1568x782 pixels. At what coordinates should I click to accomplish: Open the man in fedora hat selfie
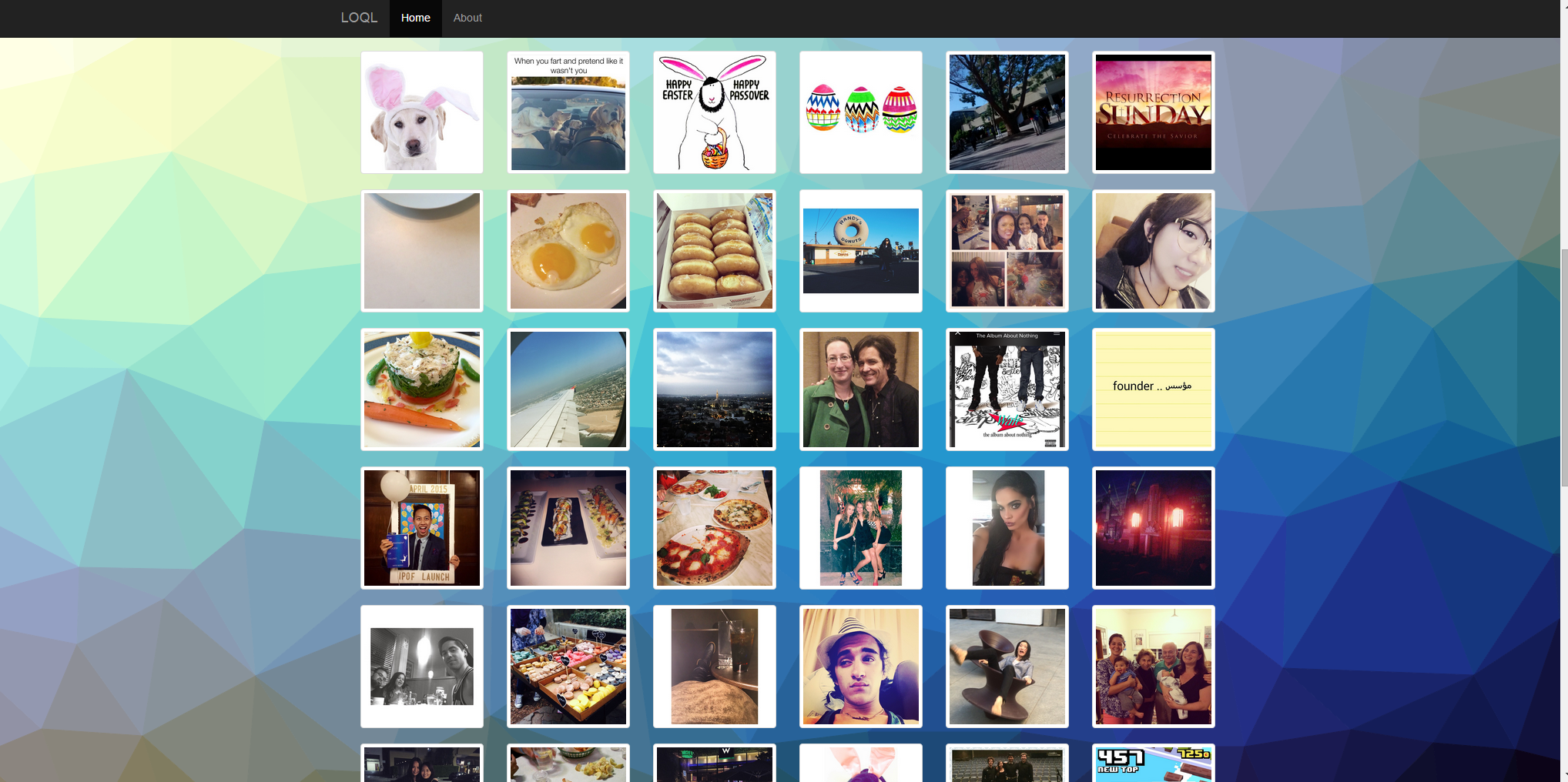pyautogui.click(x=861, y=667)
